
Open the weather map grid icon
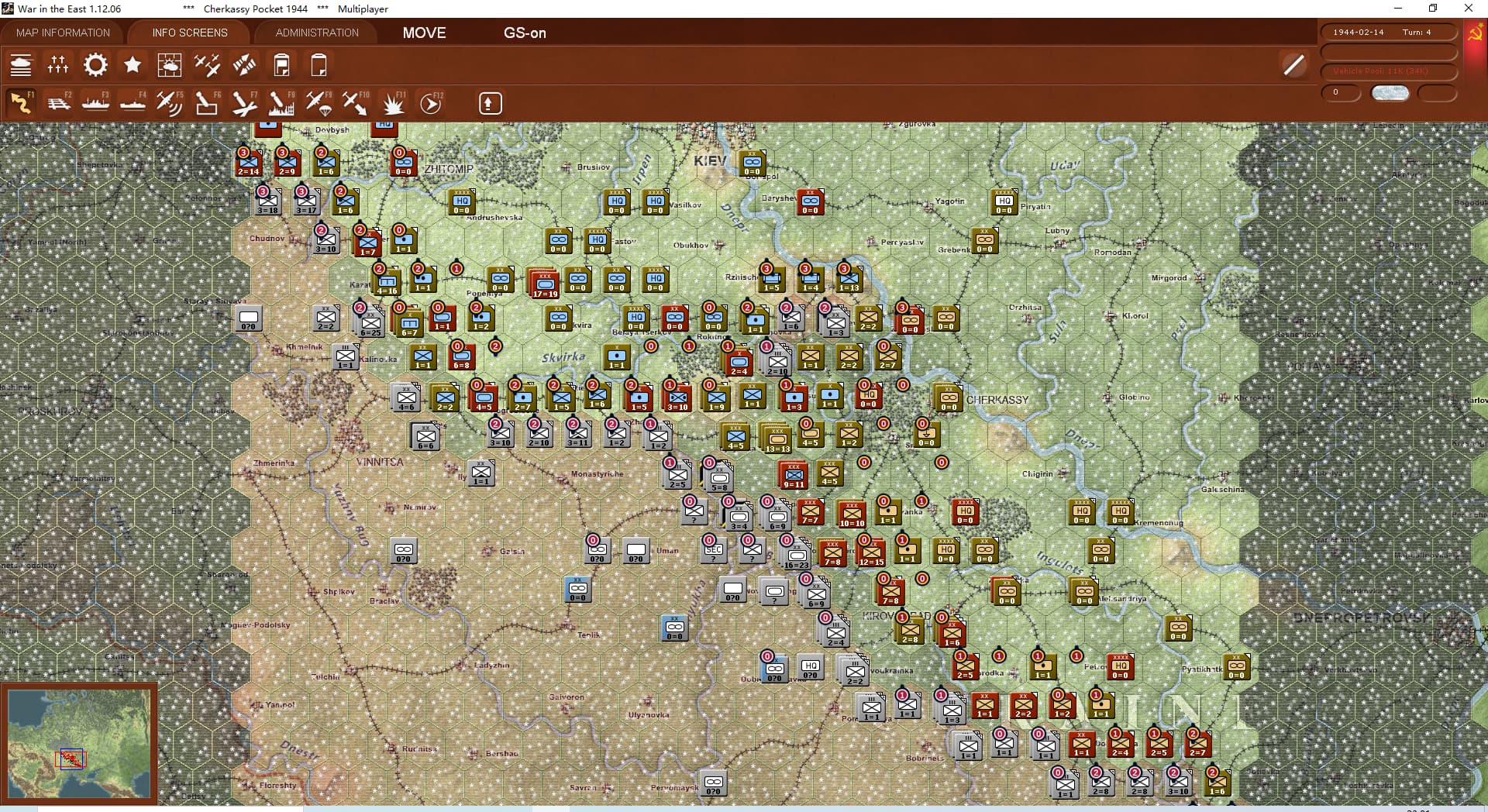click(169, 65)
